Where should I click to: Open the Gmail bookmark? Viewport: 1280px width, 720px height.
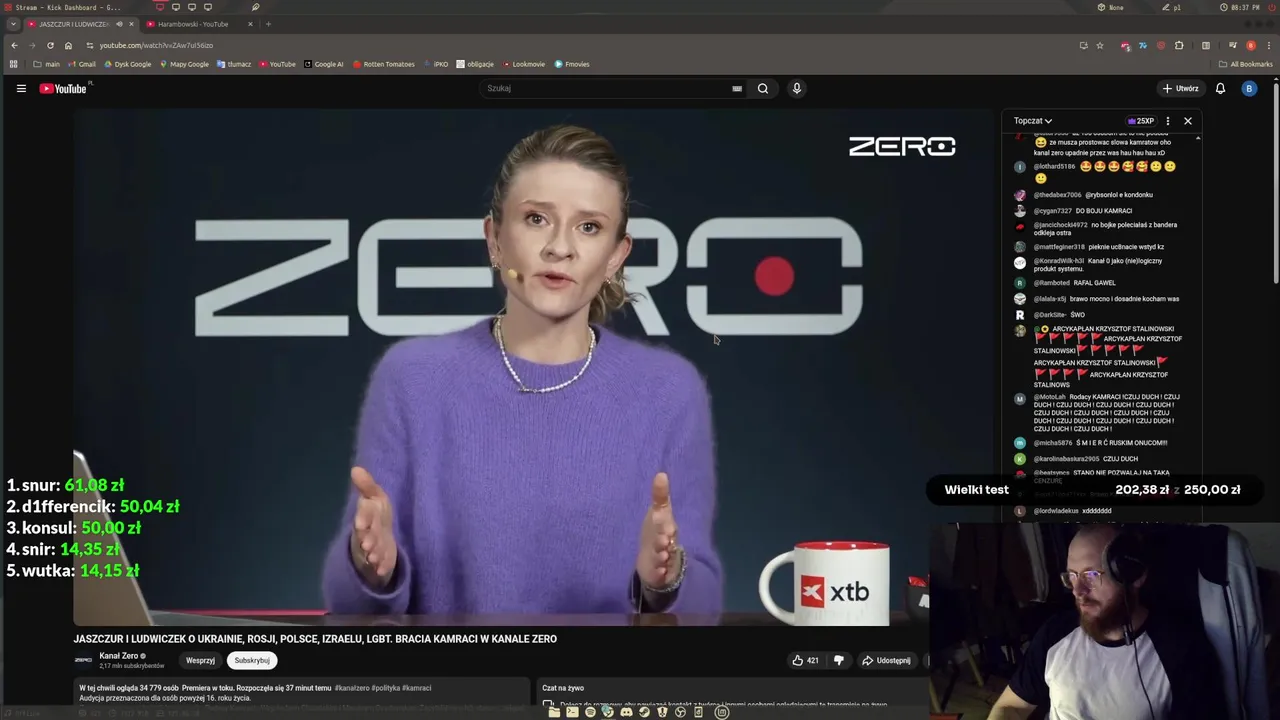[81, 64]
